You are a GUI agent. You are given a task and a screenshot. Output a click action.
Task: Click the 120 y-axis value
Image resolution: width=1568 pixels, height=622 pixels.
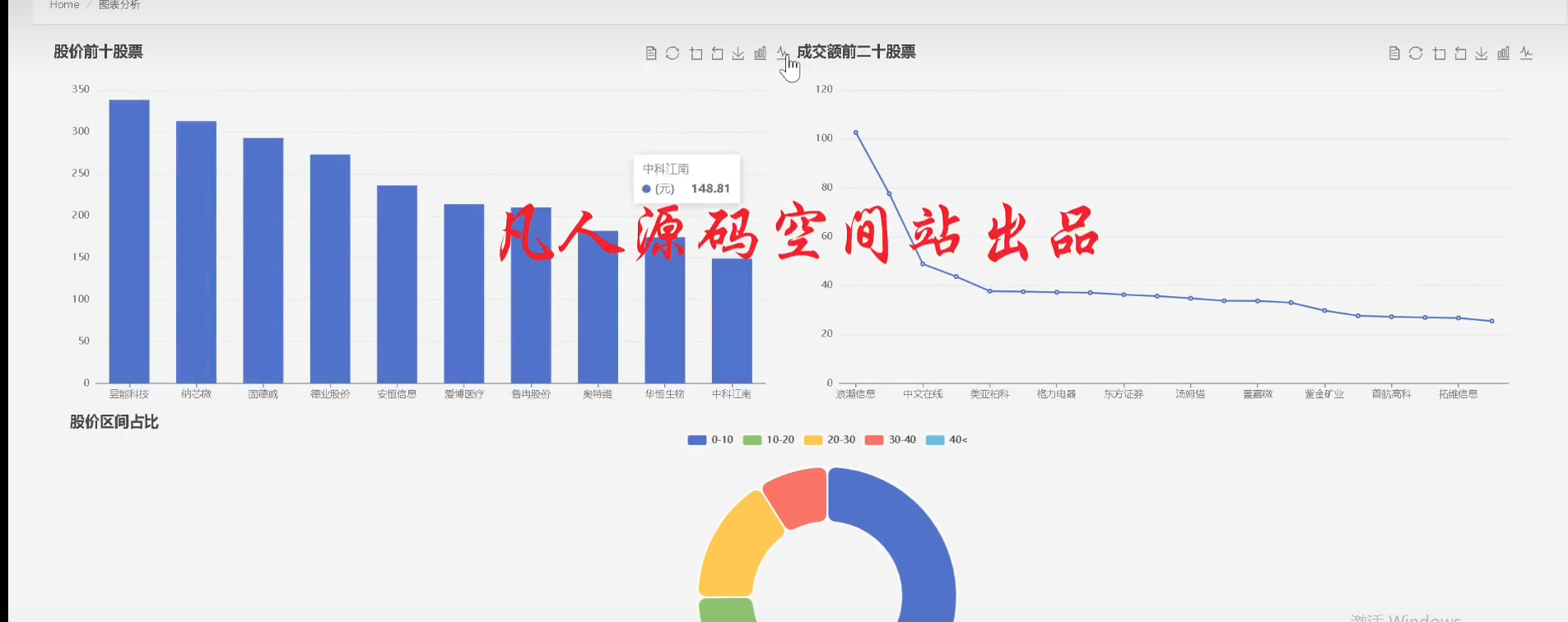[x=824, y=89]
